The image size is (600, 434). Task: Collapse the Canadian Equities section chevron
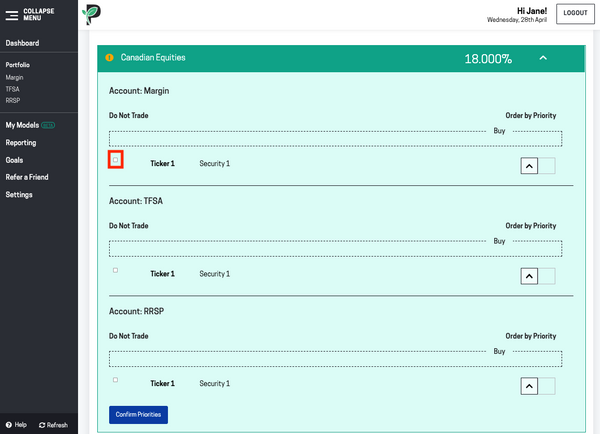pyautogui.click(x=543, y=58)
